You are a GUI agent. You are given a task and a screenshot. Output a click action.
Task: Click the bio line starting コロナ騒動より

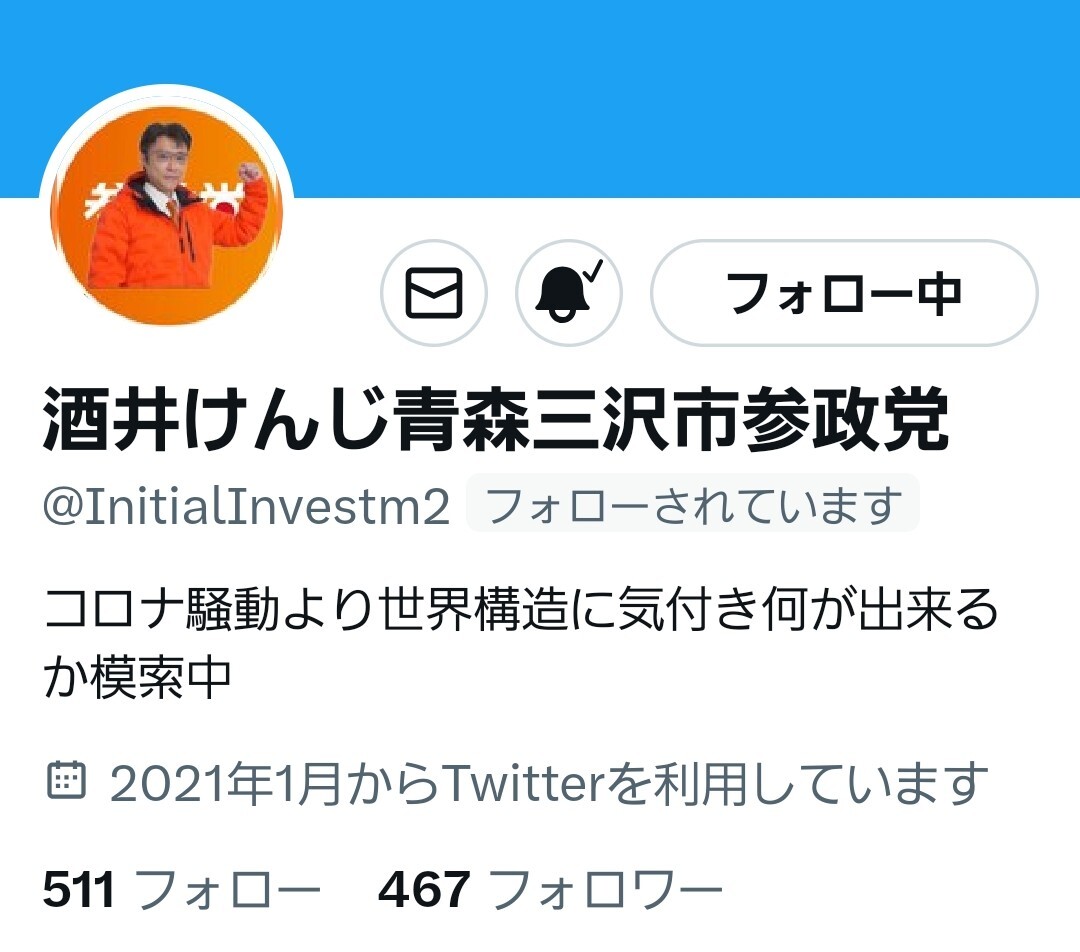coord(521,610)
